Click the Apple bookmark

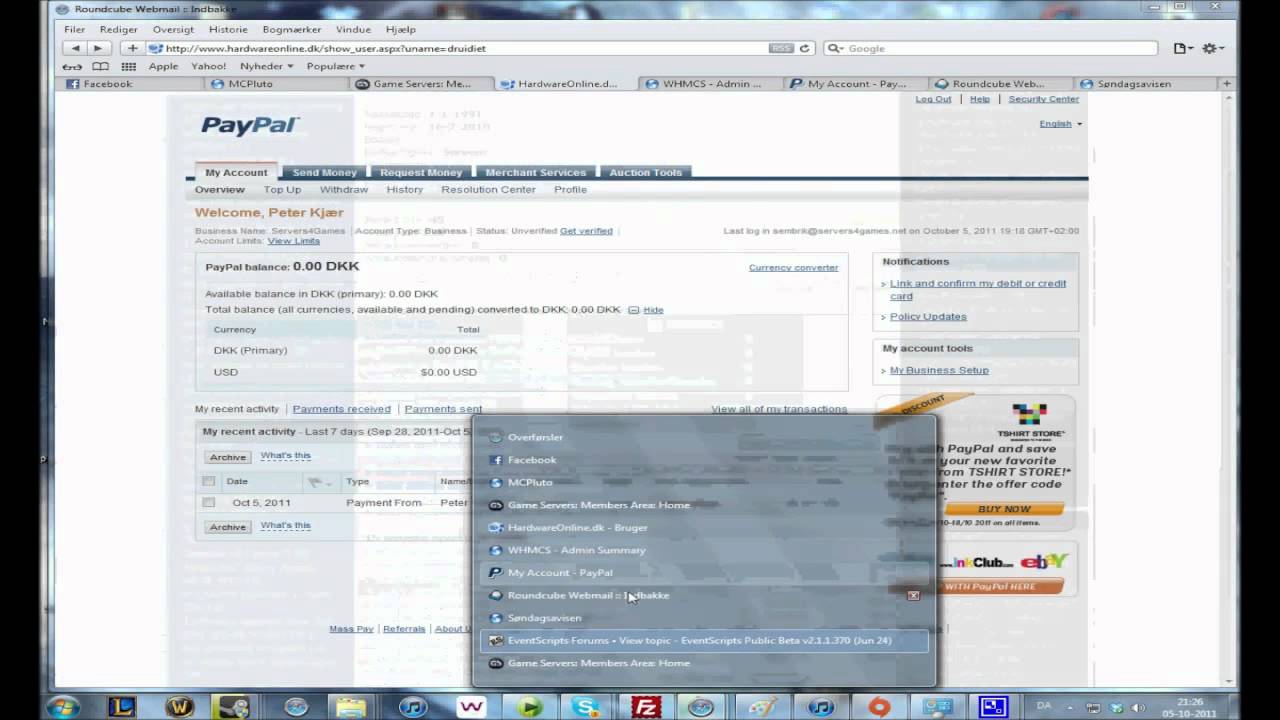coord(163,66)
